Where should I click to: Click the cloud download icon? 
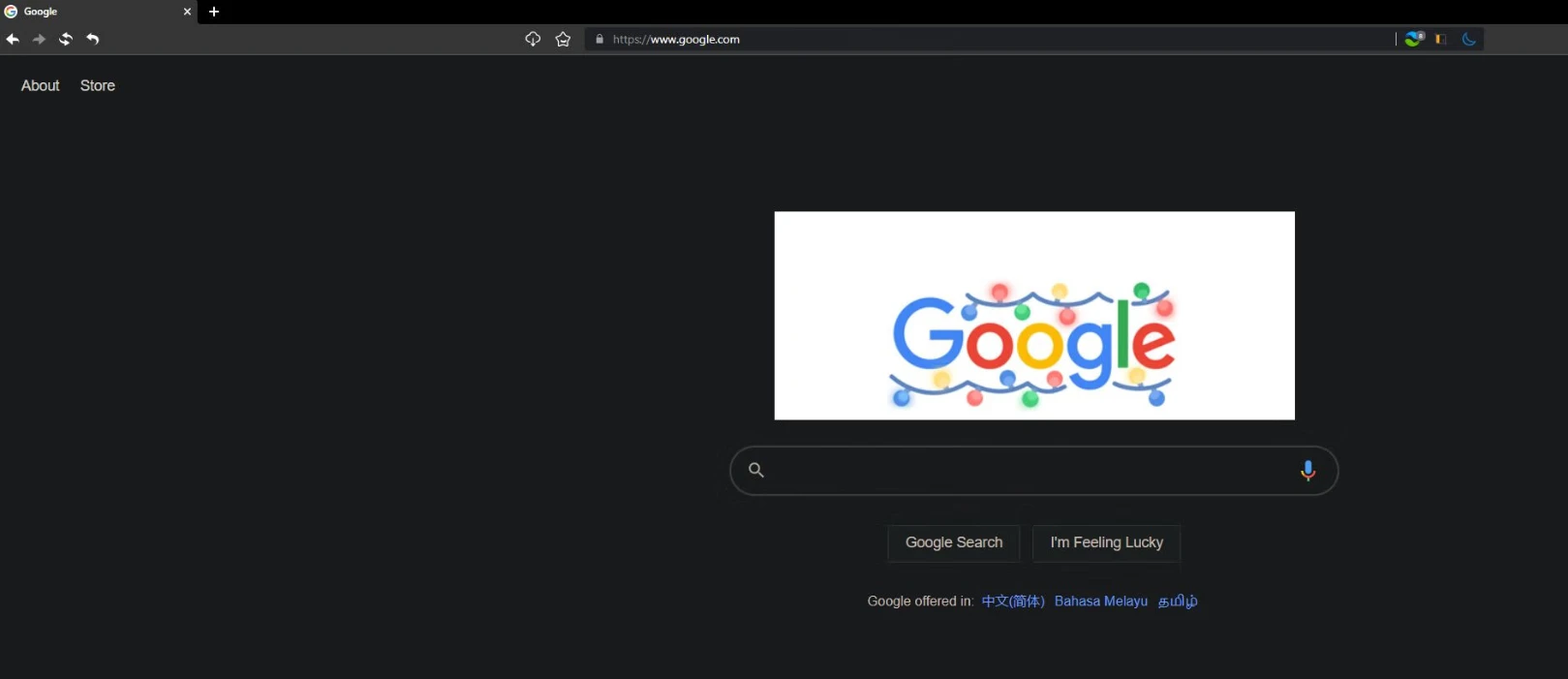pos(533,39)
